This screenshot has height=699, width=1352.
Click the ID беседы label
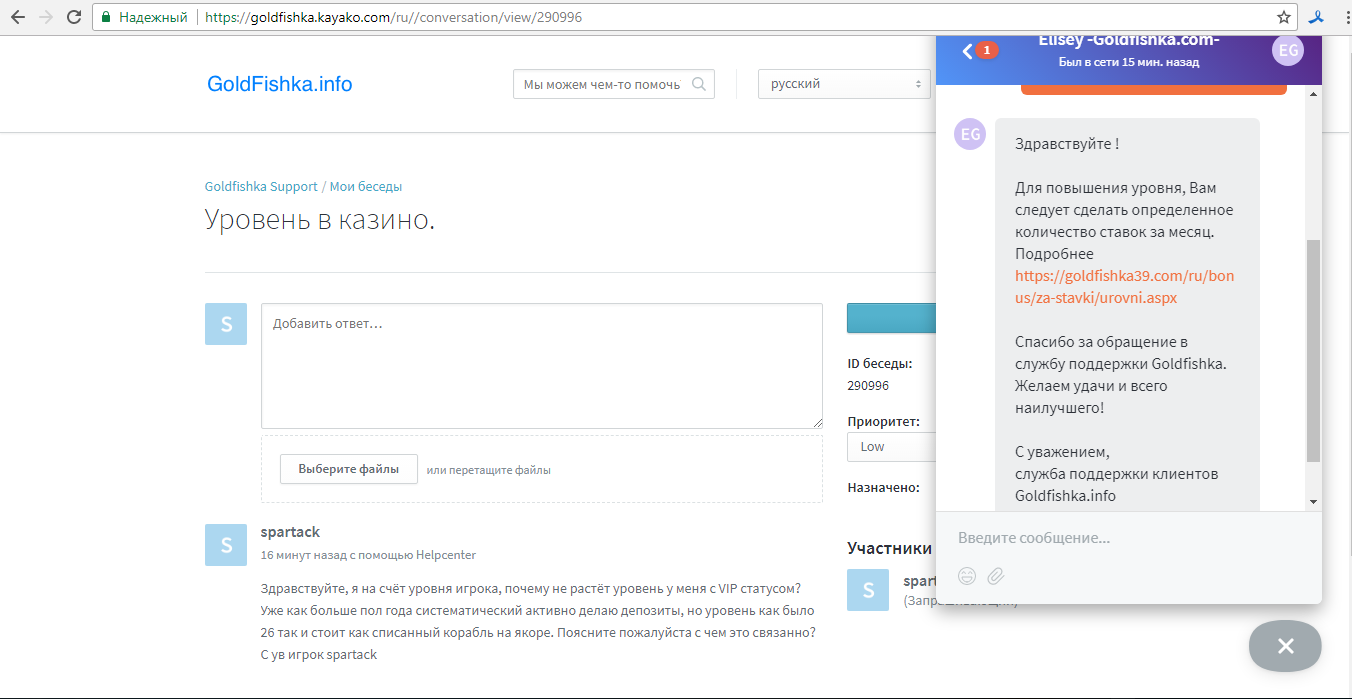(x=880, y=364)
